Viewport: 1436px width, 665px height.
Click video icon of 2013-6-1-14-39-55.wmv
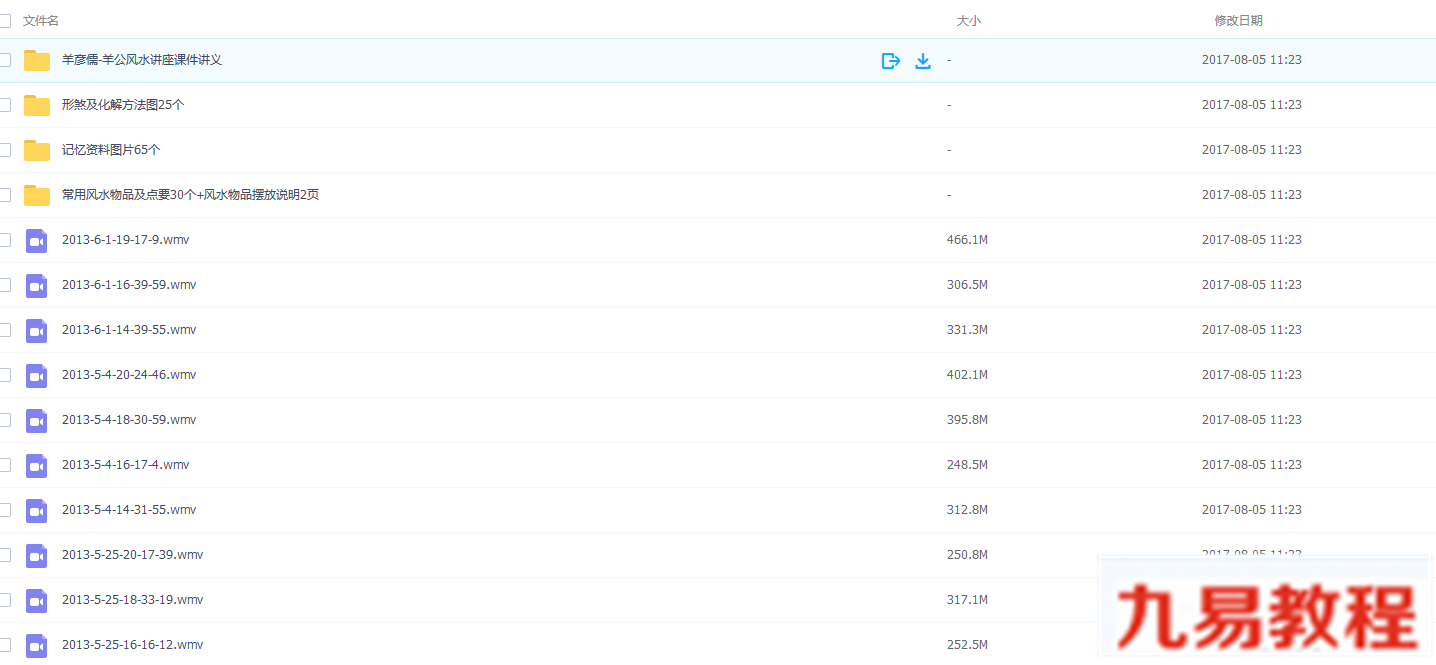(x=37, y=330)
